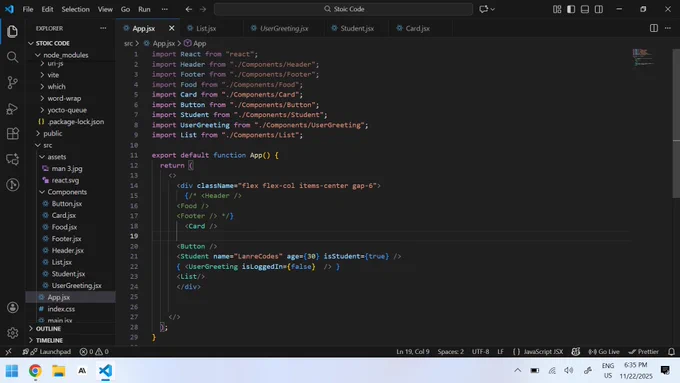Image resolution: width=680 pixels, height=383 pixels.
Task: Click the Explorer more actions ellipsis
Action: (x=103, y=28)
